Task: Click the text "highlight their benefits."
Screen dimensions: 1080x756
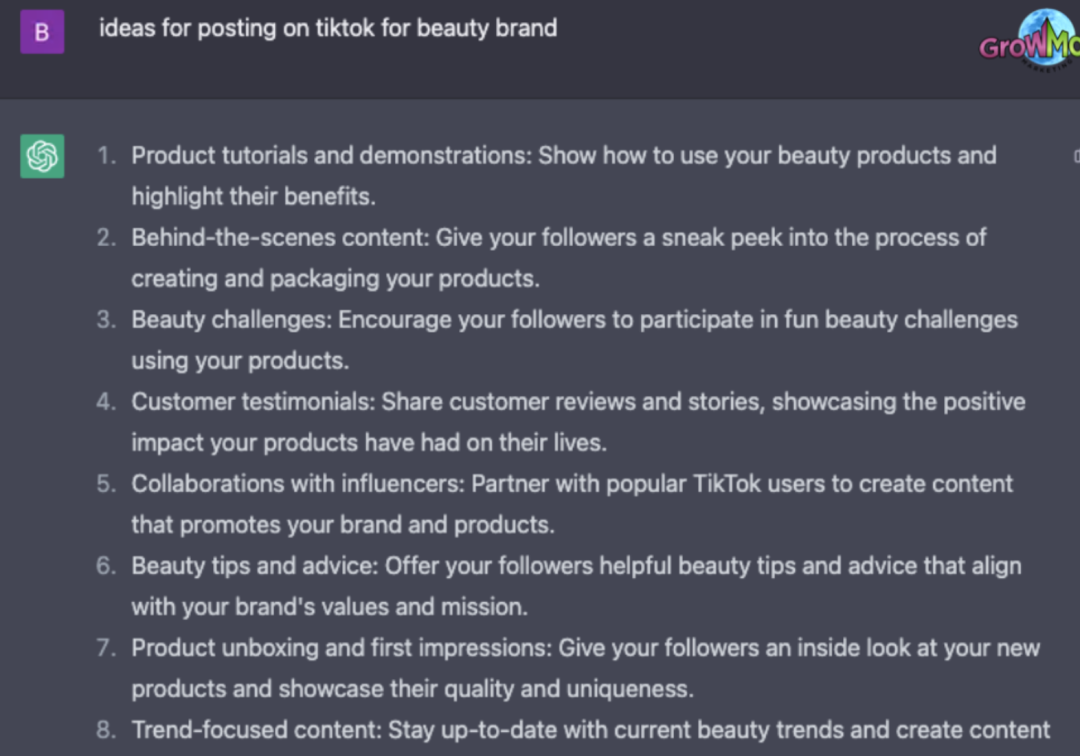Action: point(253,197)
